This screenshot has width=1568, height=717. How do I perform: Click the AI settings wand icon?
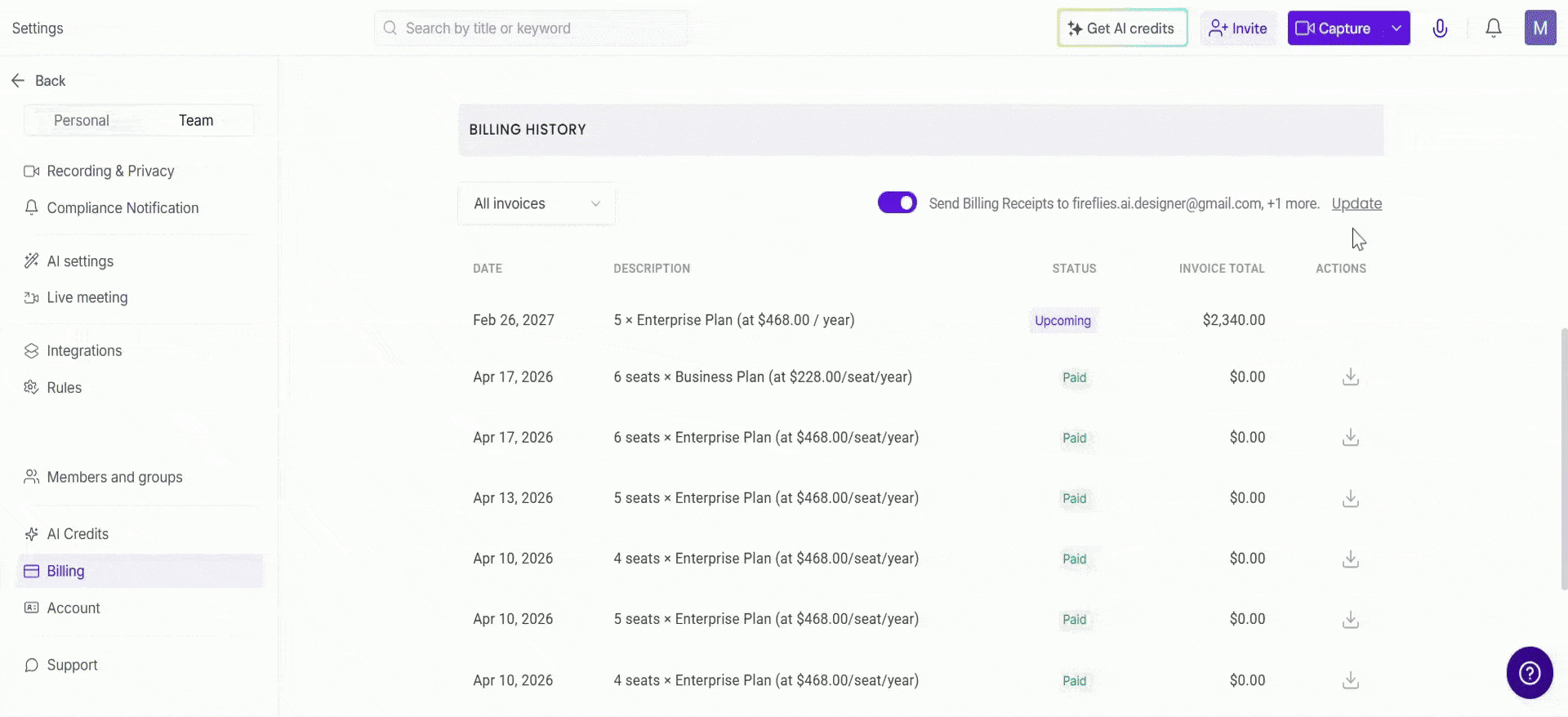(x=31, y=261)
